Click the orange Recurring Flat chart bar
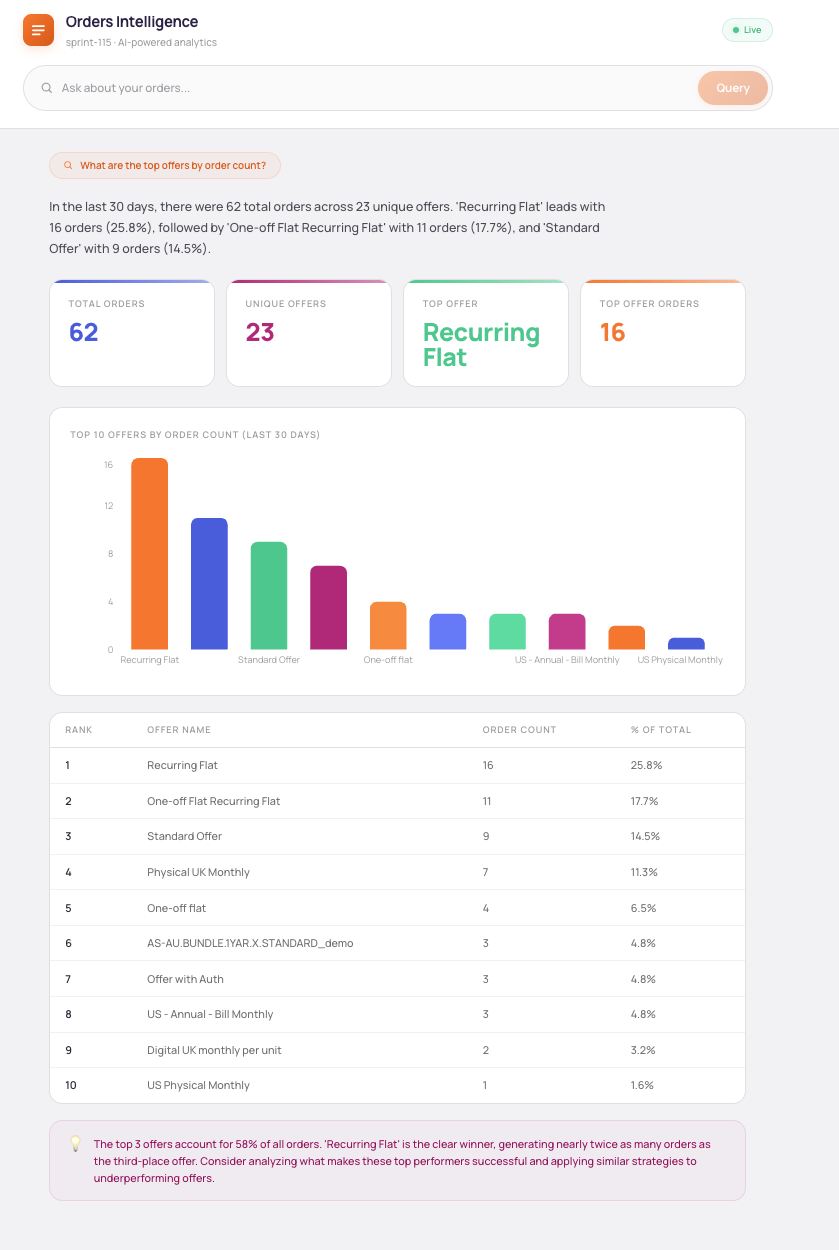Screen dimensions: 839x1250 coord(149,554)
